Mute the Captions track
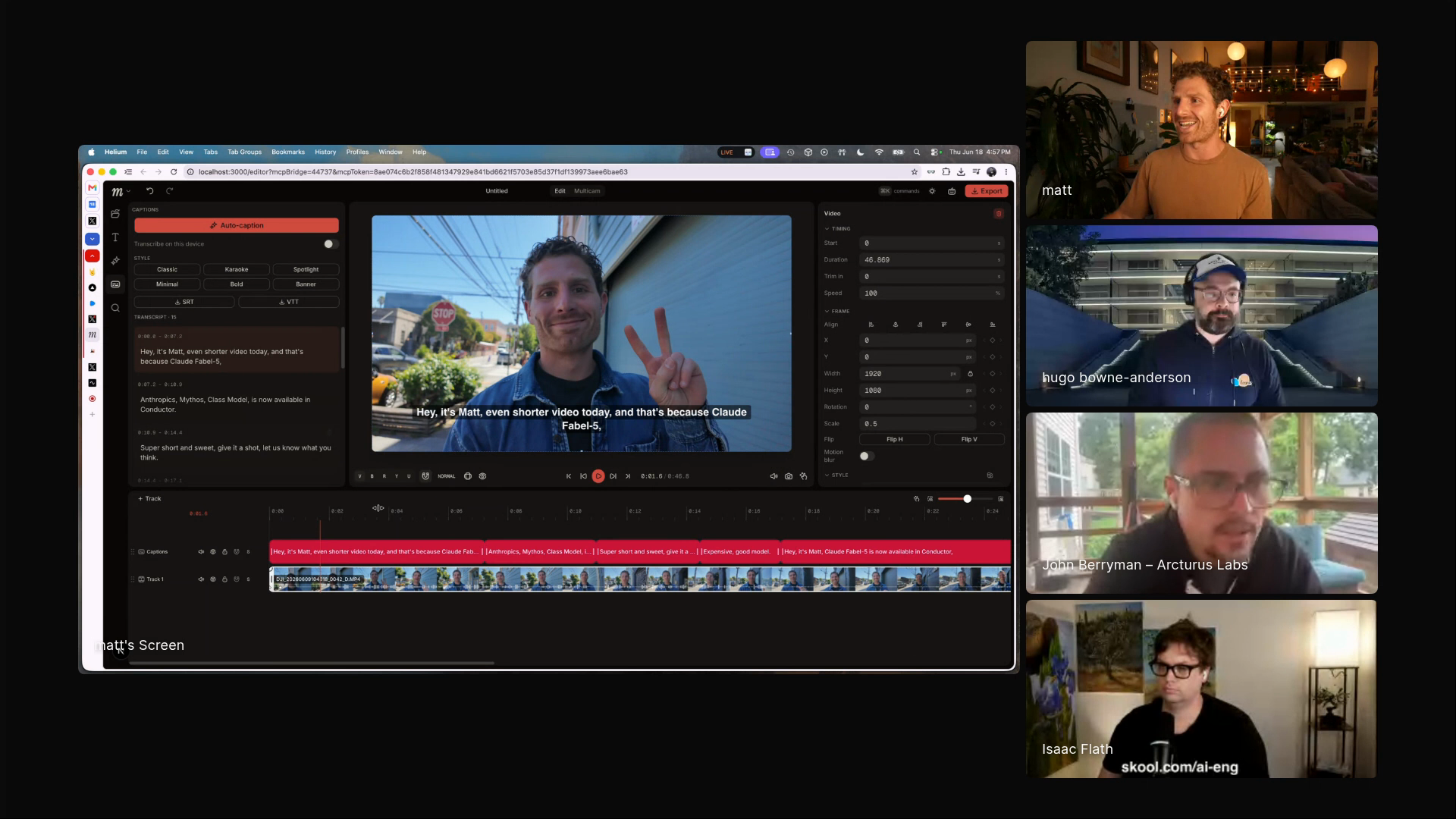Image resolution: width=1456 pixels, height=819 pixels. (x=201, y=552)
